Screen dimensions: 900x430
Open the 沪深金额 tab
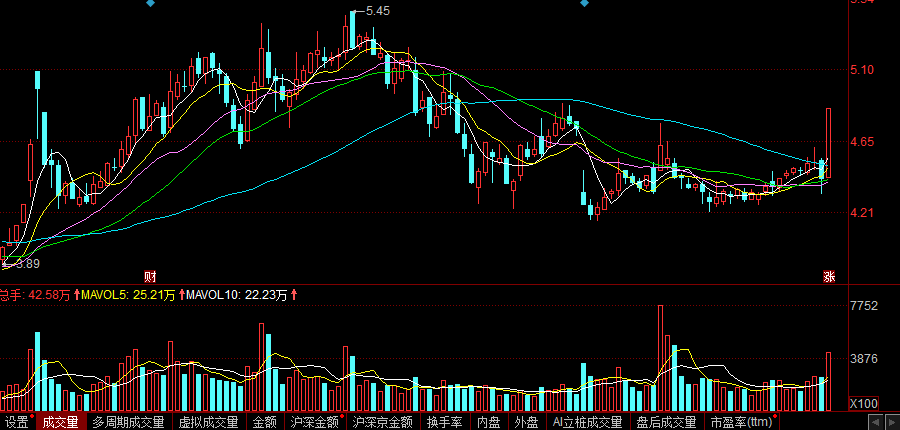click(315, 422)
